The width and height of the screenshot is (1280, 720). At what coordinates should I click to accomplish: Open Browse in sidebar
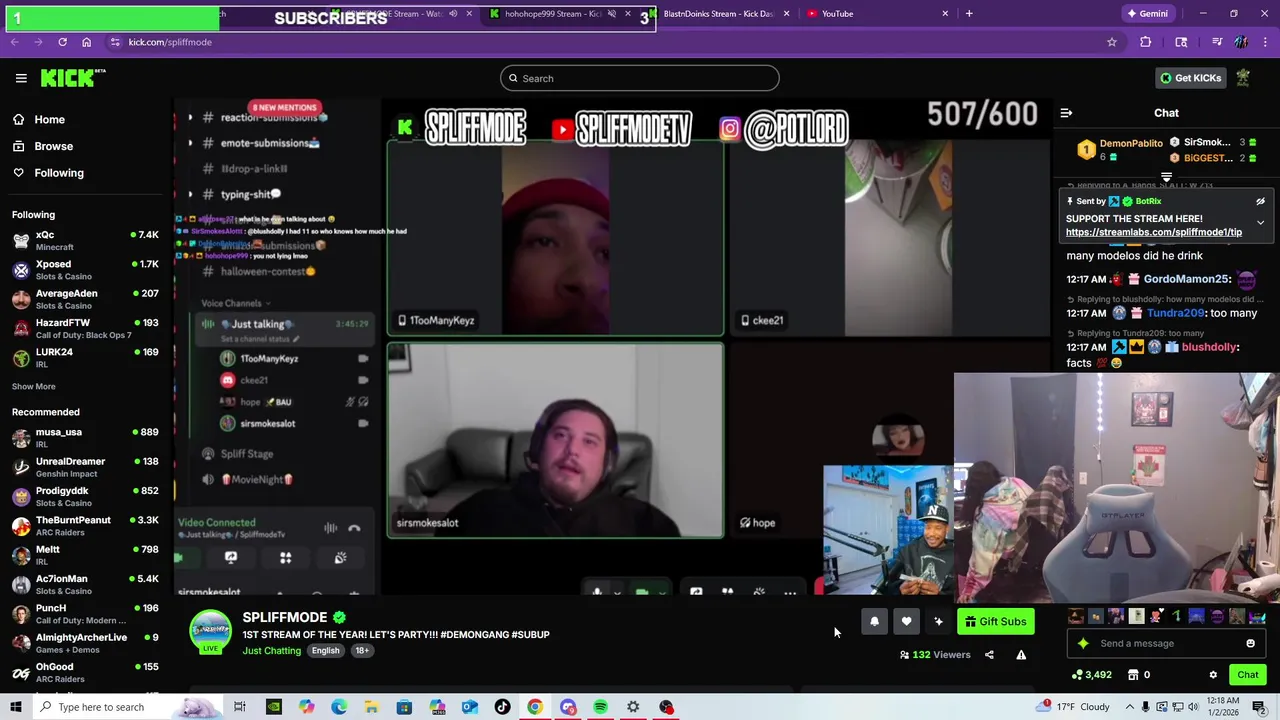(53, 146)
